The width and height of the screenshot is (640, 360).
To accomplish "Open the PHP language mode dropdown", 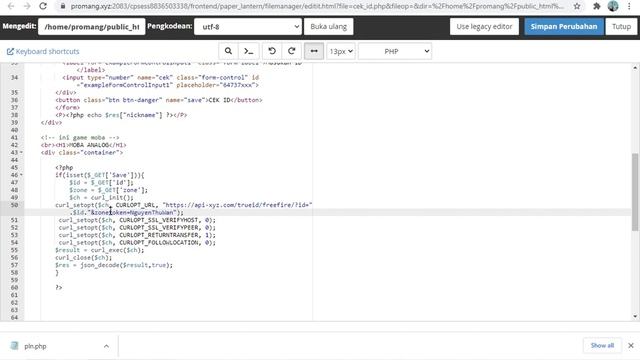I will point(395,51).
